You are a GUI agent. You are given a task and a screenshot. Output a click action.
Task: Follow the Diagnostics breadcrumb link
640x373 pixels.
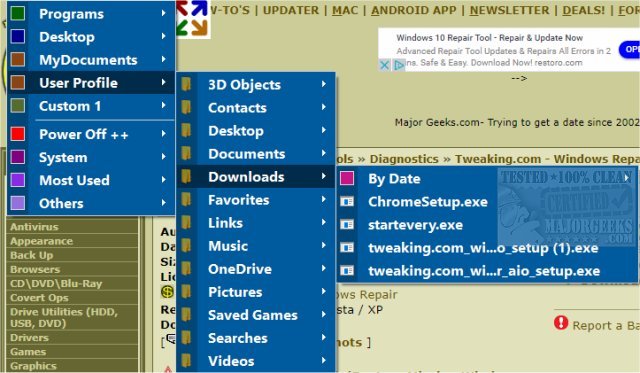[404, 159]
